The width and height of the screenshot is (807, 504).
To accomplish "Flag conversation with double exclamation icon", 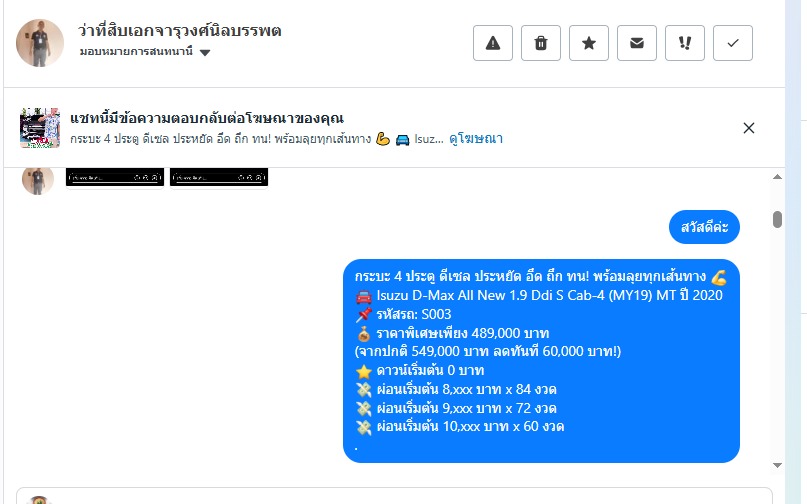I will 685,43.
